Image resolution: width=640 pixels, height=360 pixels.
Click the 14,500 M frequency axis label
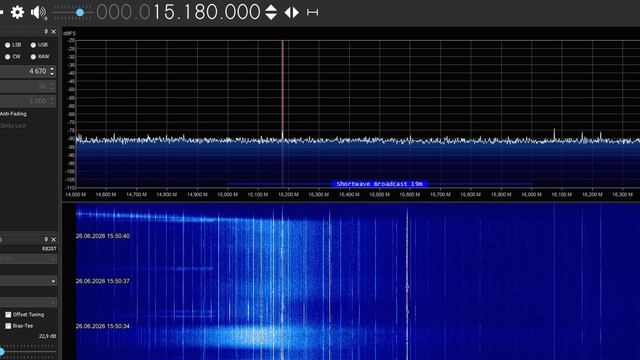(76, 195)
